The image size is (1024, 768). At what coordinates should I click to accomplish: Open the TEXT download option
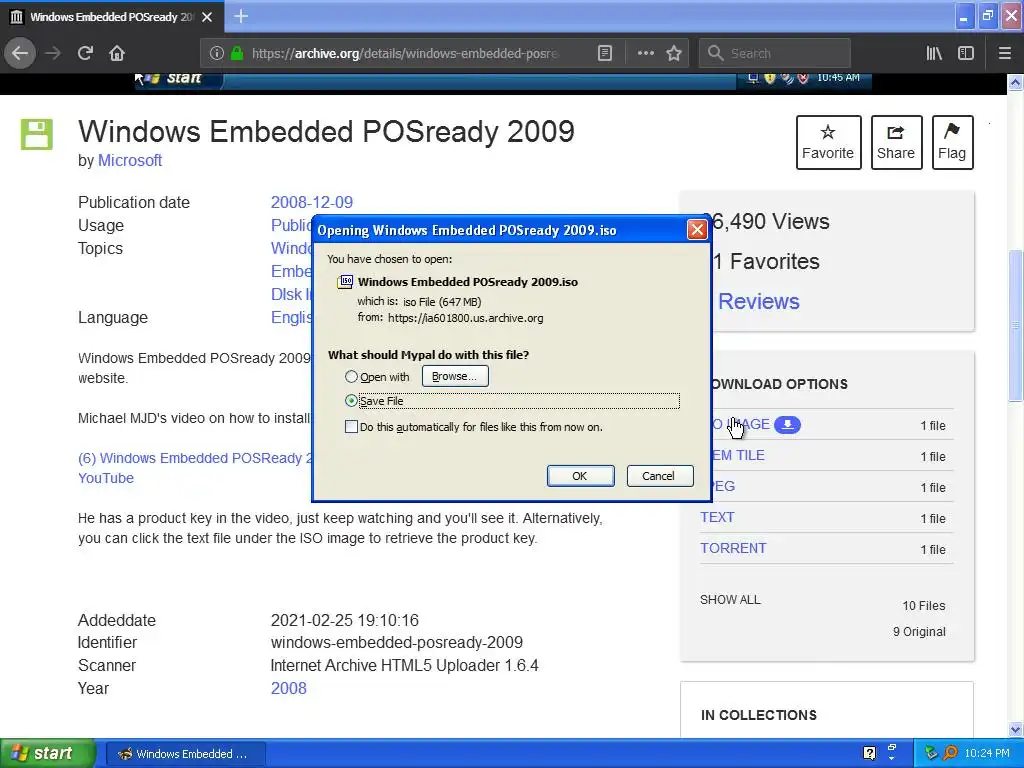pyautogui.click(x=717, y=517)
